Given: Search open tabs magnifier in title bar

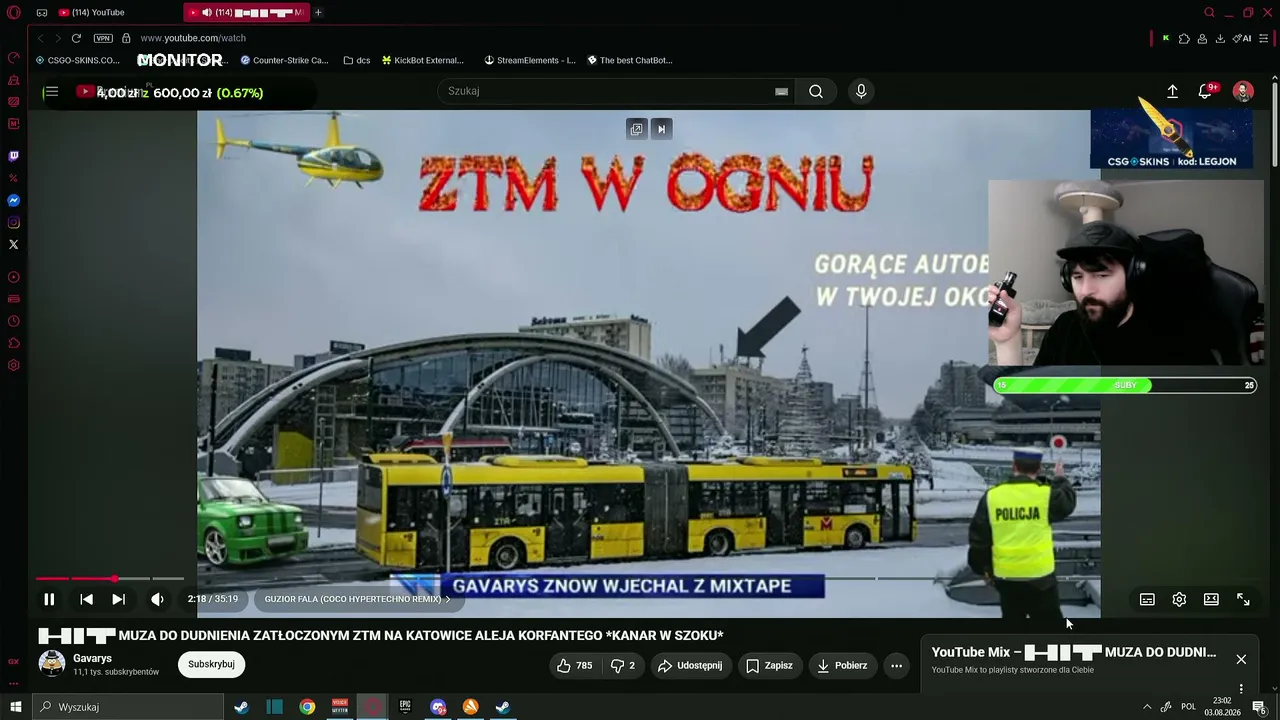Looking at the screenshot, I should coord(1209,12).
